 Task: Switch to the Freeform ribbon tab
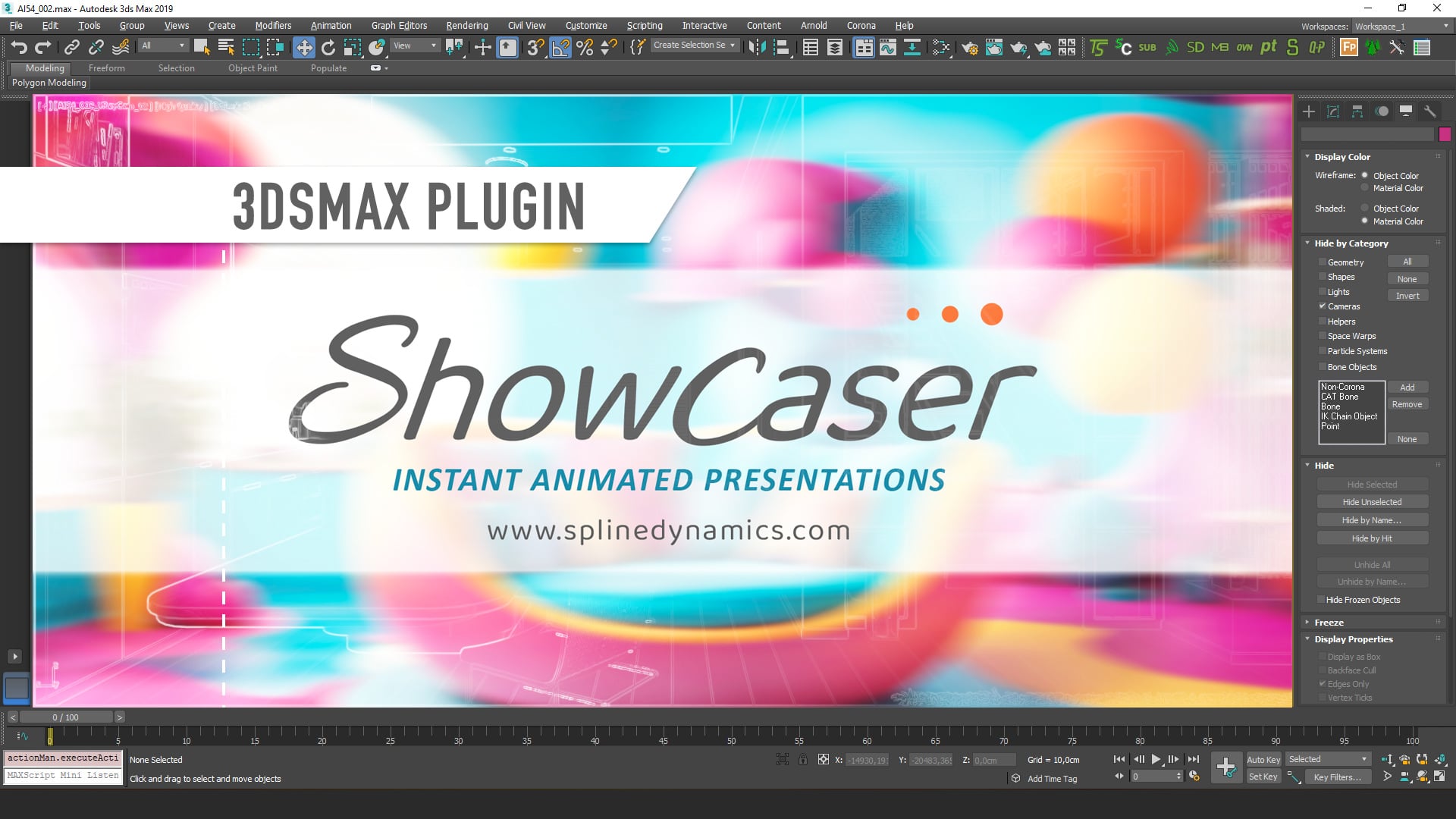click(106, 68)
